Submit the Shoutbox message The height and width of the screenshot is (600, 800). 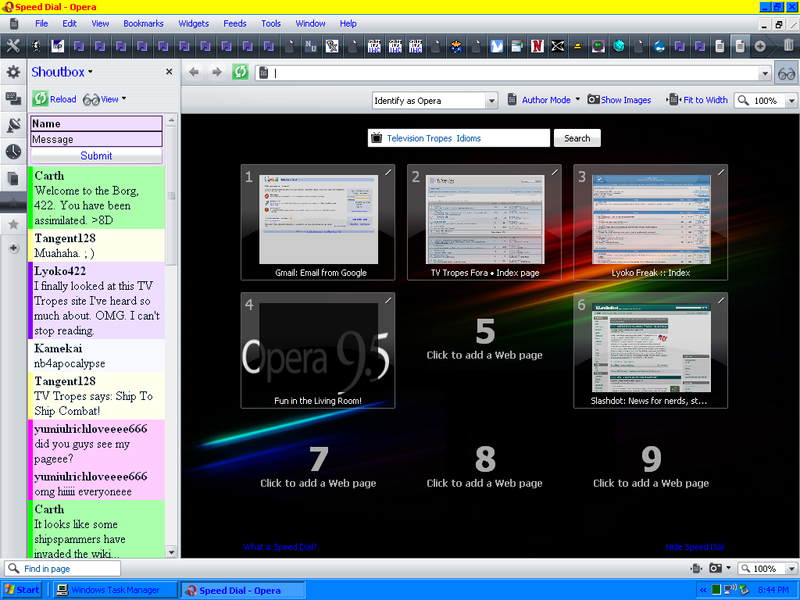coord(96,156)
